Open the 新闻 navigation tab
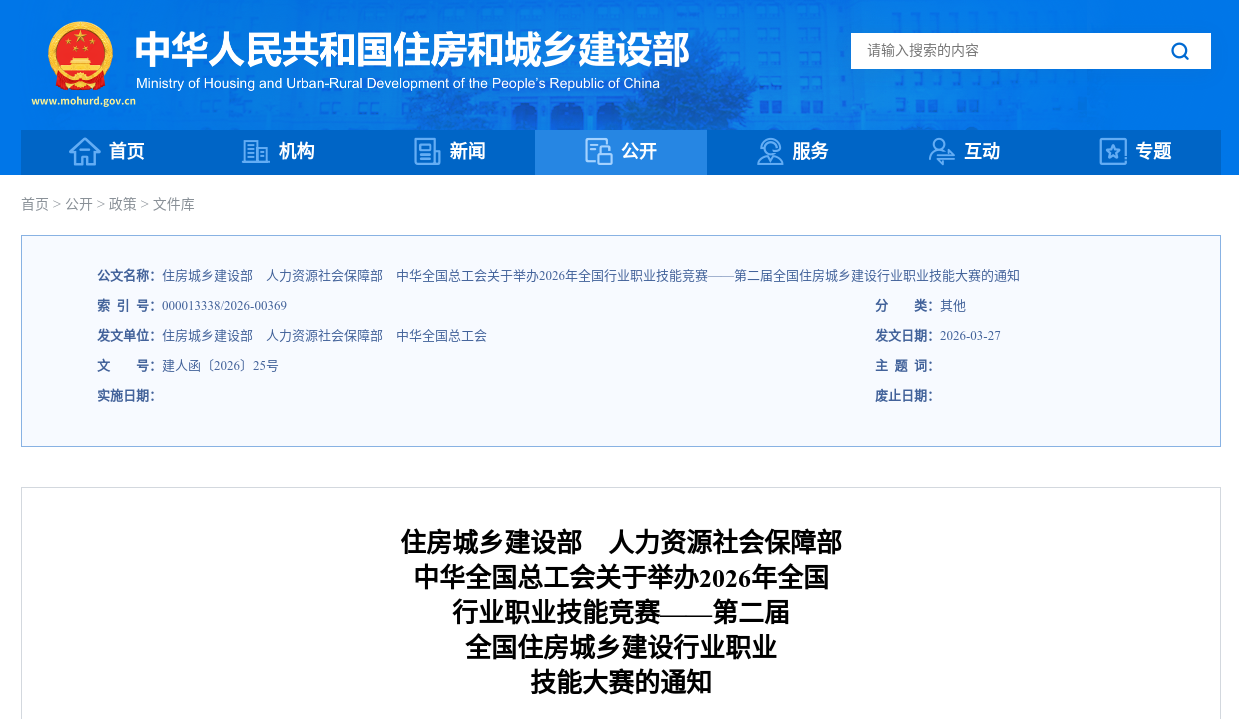Image resolution: width=1239 pixels, height=719 pixels. 467,152
